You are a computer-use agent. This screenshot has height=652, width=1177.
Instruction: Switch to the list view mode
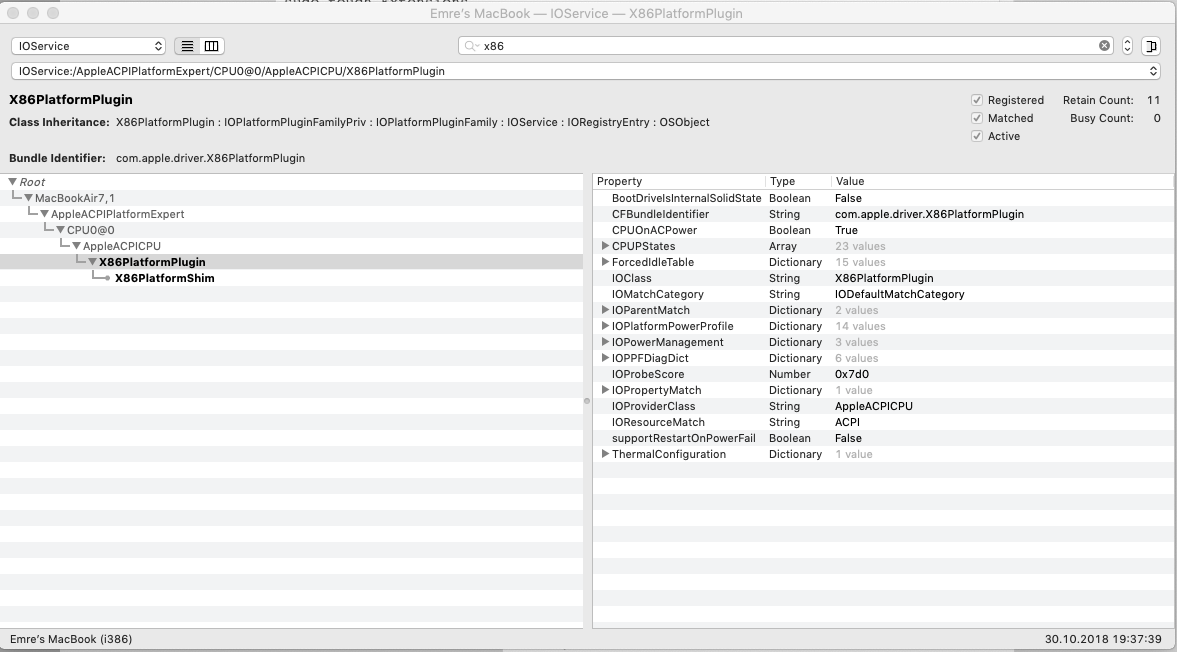tap(187, 46)
